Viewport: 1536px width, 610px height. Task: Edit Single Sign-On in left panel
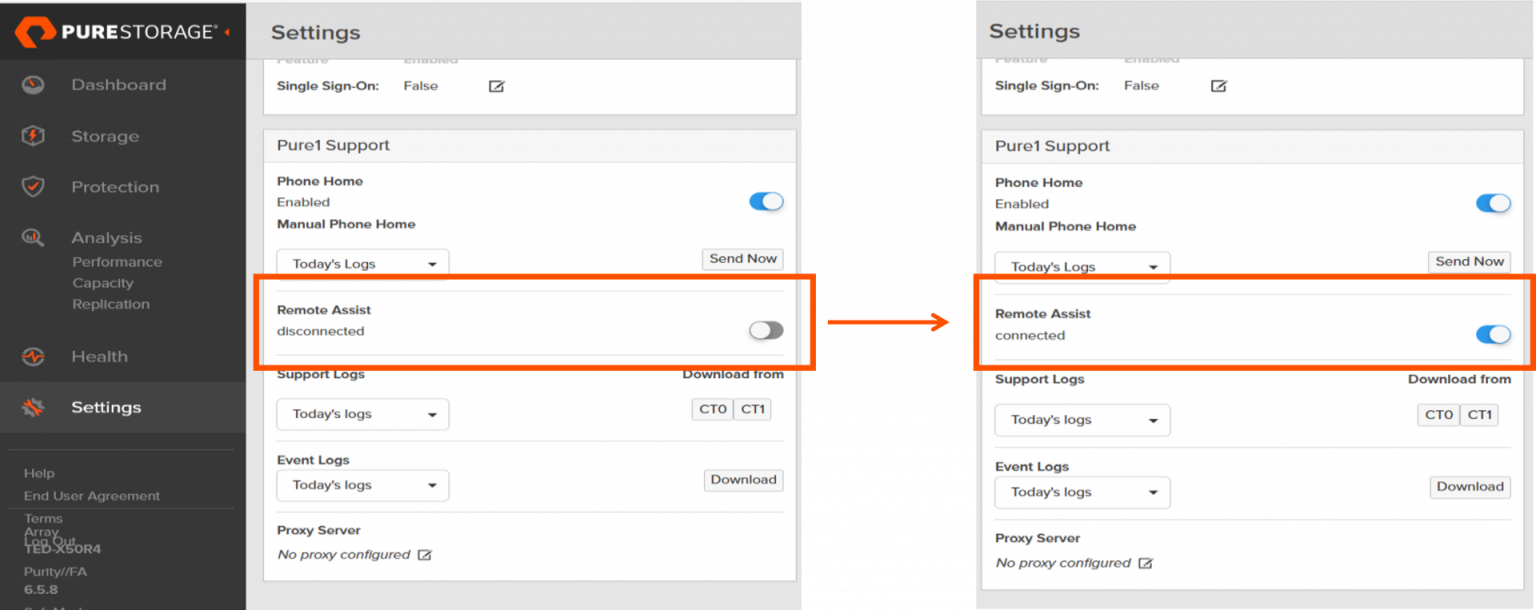click(x=496, y=86)
